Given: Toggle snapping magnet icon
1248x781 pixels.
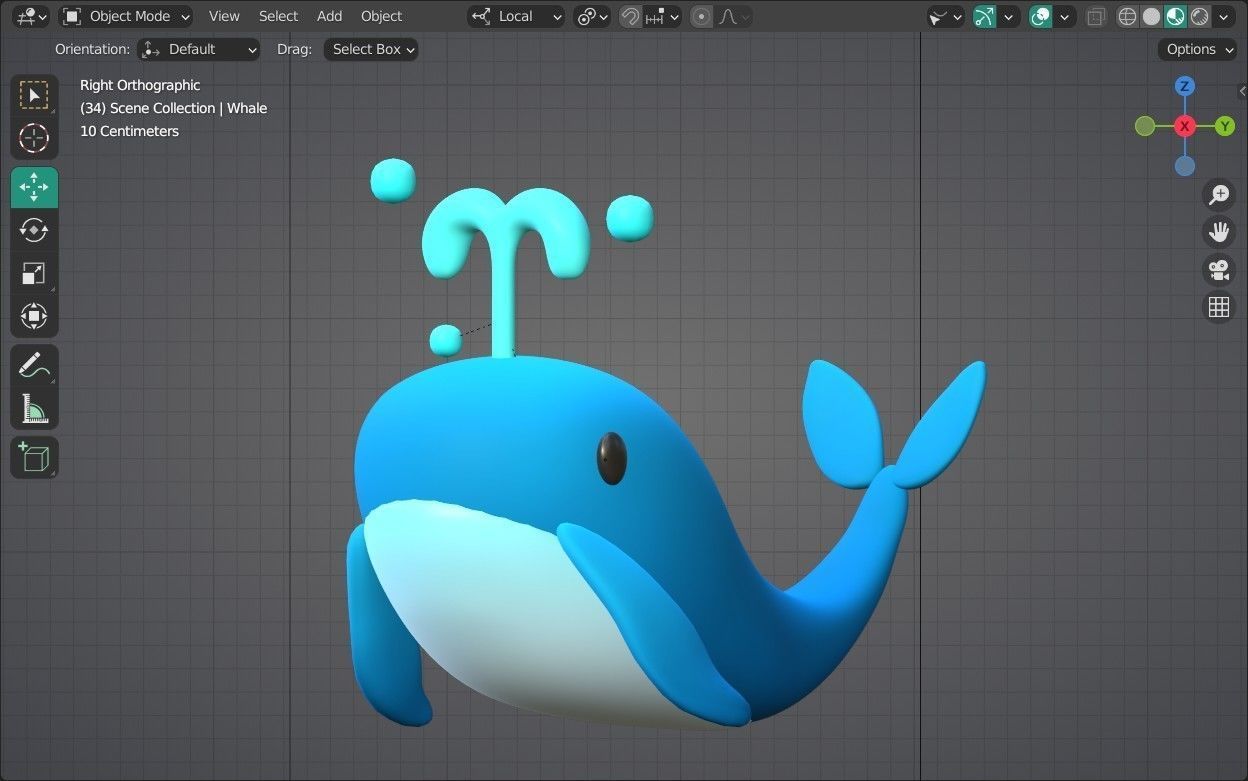Looking at the screenshot, I should coord(630,16).
